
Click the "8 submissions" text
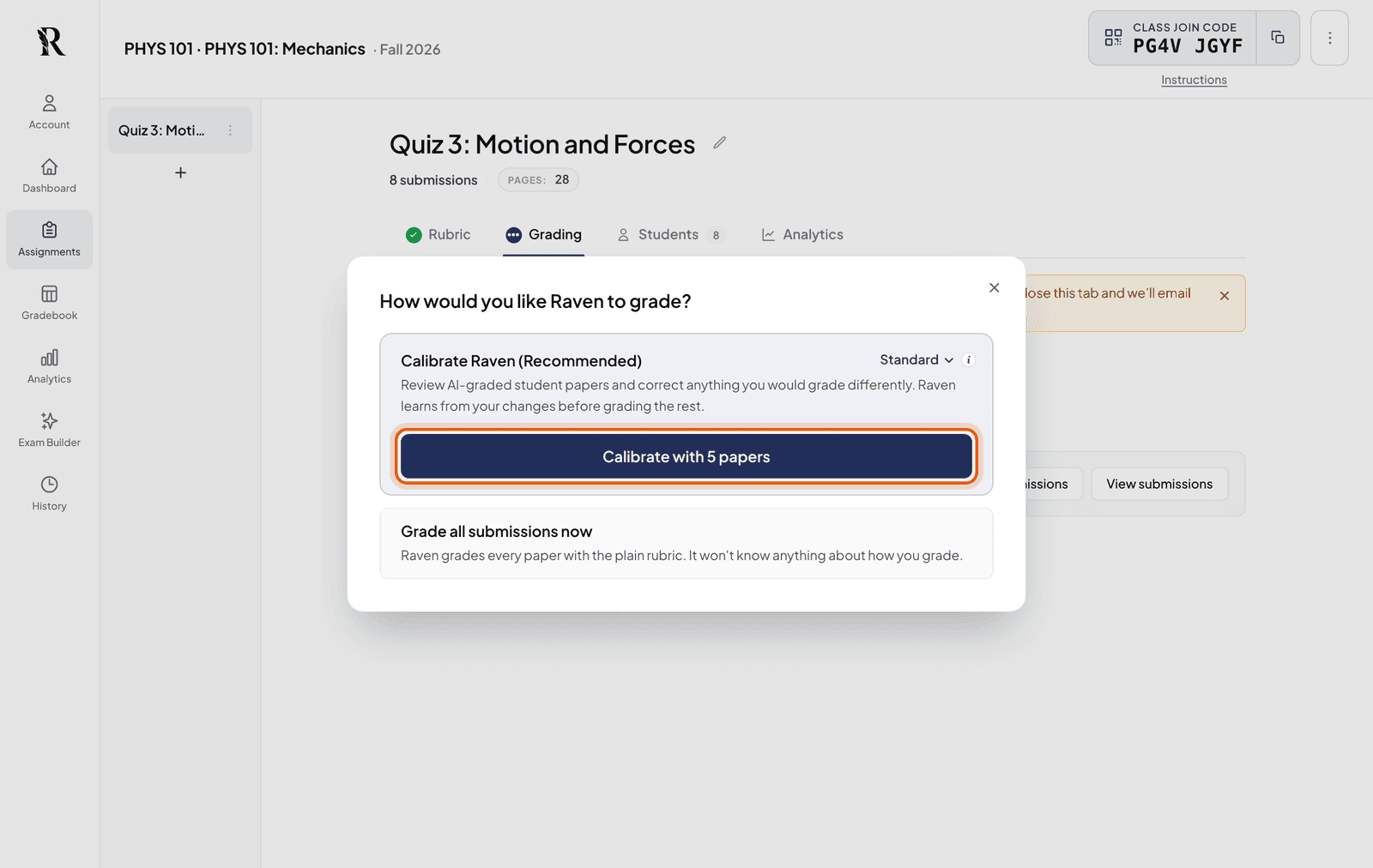(433, 180)
